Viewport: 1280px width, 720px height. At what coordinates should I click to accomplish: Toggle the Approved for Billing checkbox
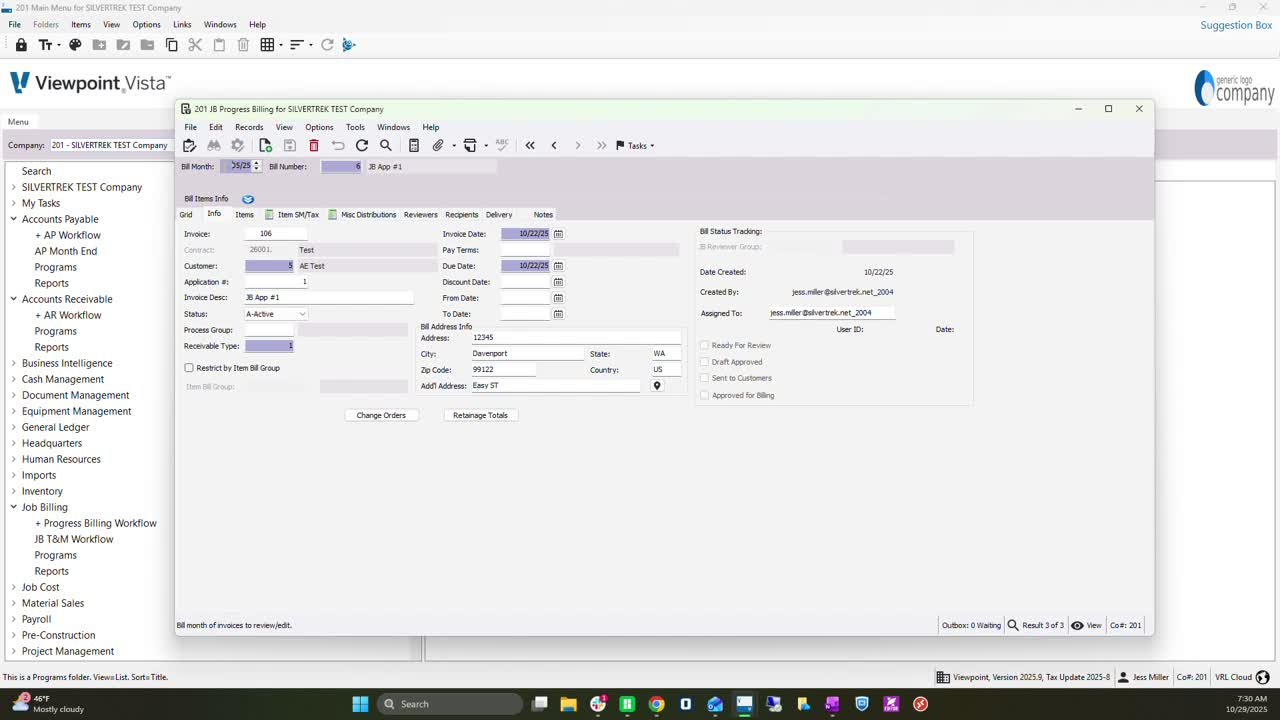[704, 395]
